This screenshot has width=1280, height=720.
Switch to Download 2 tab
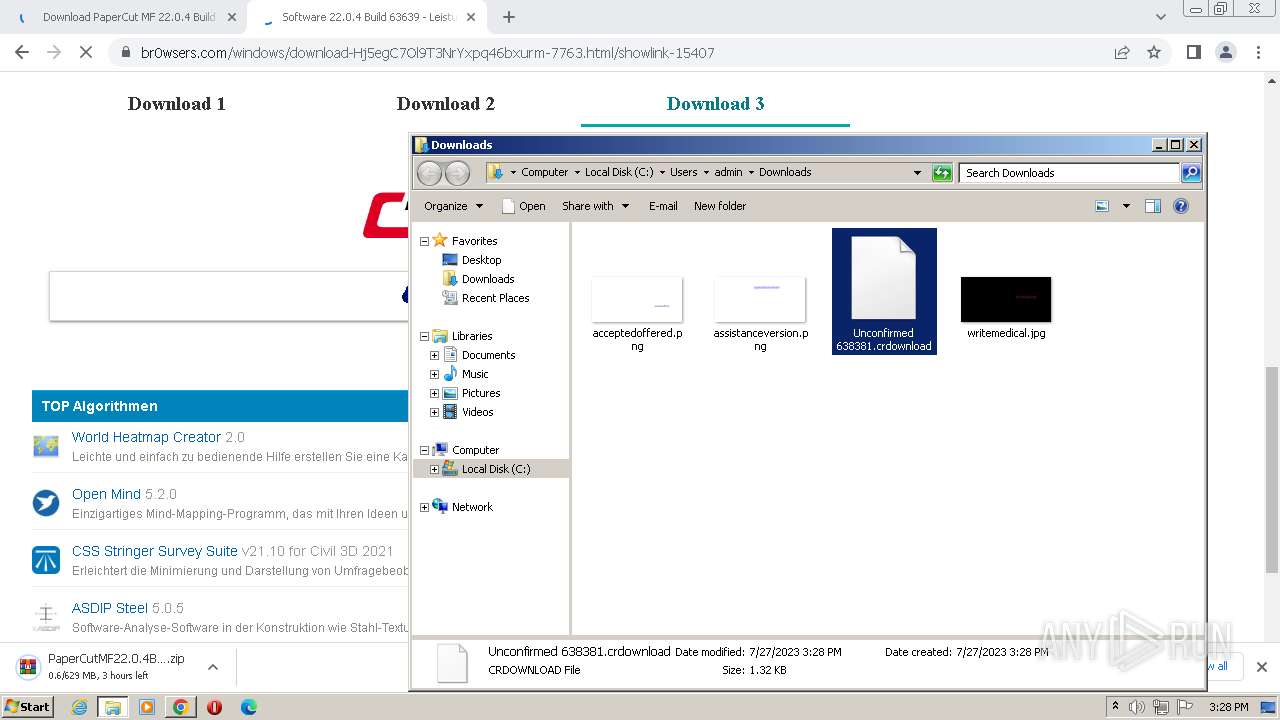point(446,104)
